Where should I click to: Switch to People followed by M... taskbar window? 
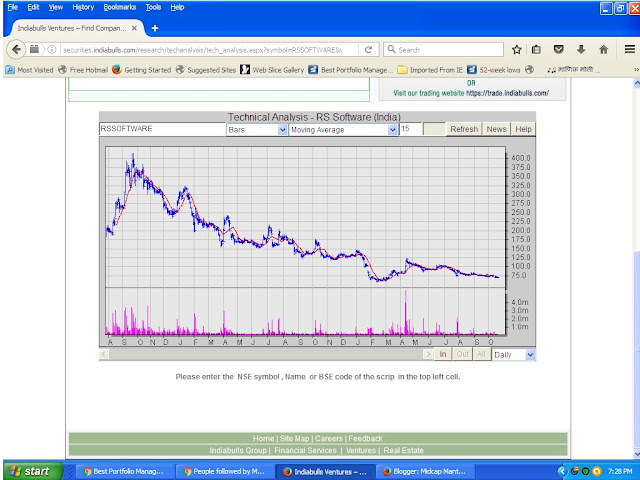coord(224,471)
